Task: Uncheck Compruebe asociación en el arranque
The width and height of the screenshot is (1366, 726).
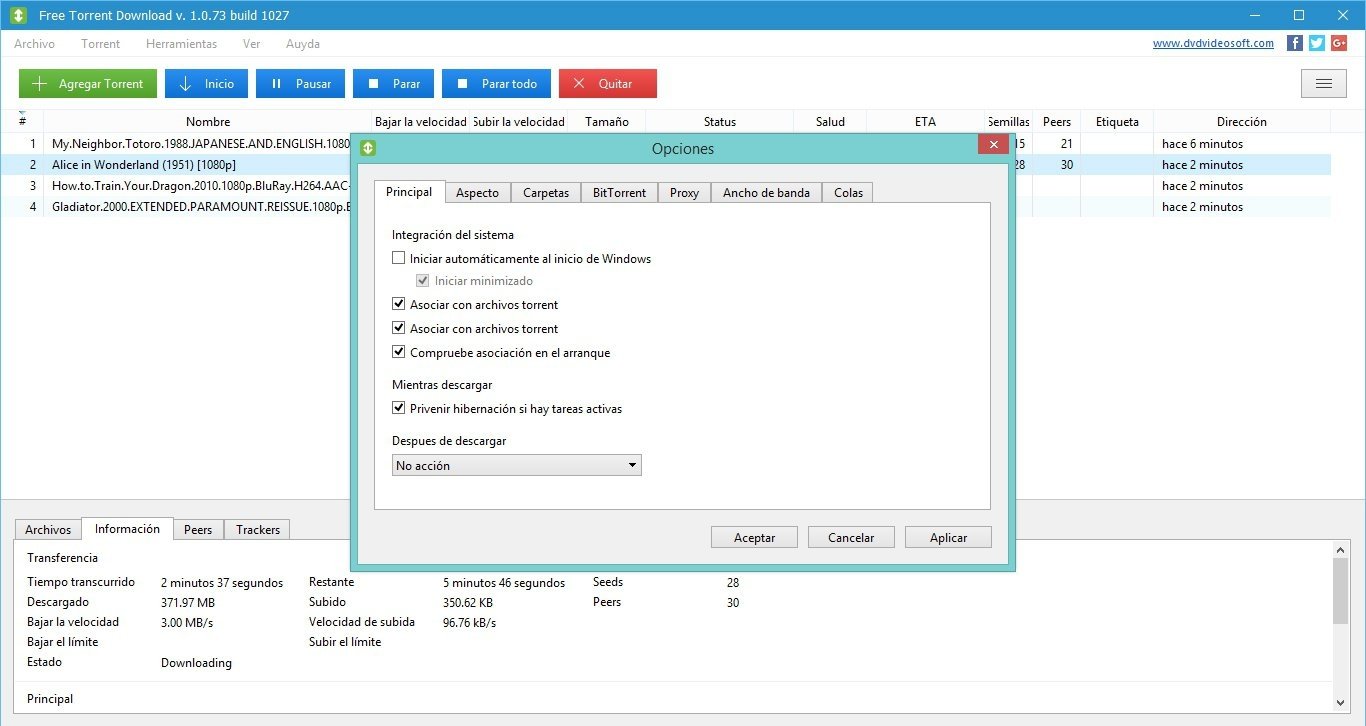Action: [399, 353]
